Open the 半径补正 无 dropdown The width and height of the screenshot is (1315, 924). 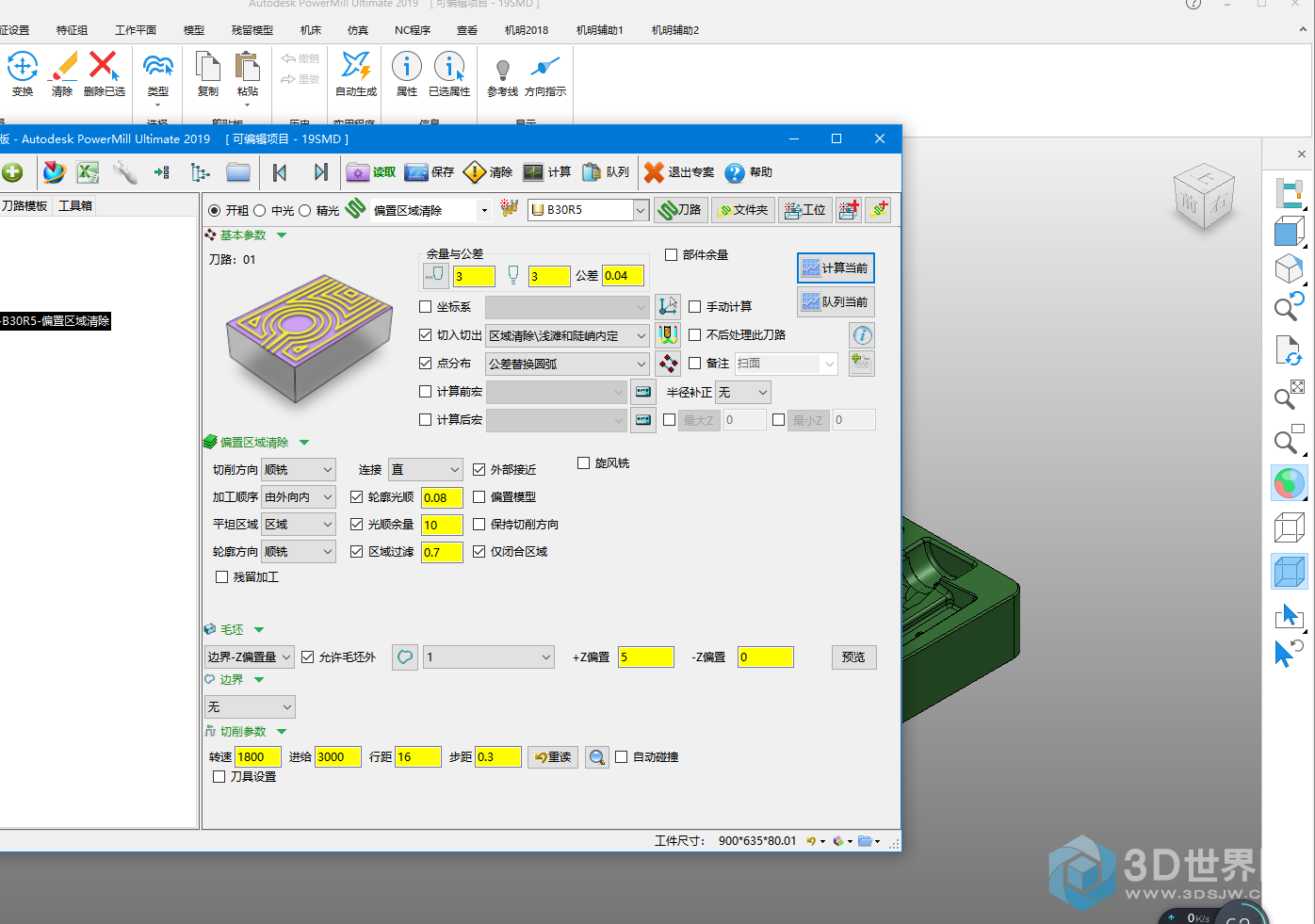coord(743,392)
